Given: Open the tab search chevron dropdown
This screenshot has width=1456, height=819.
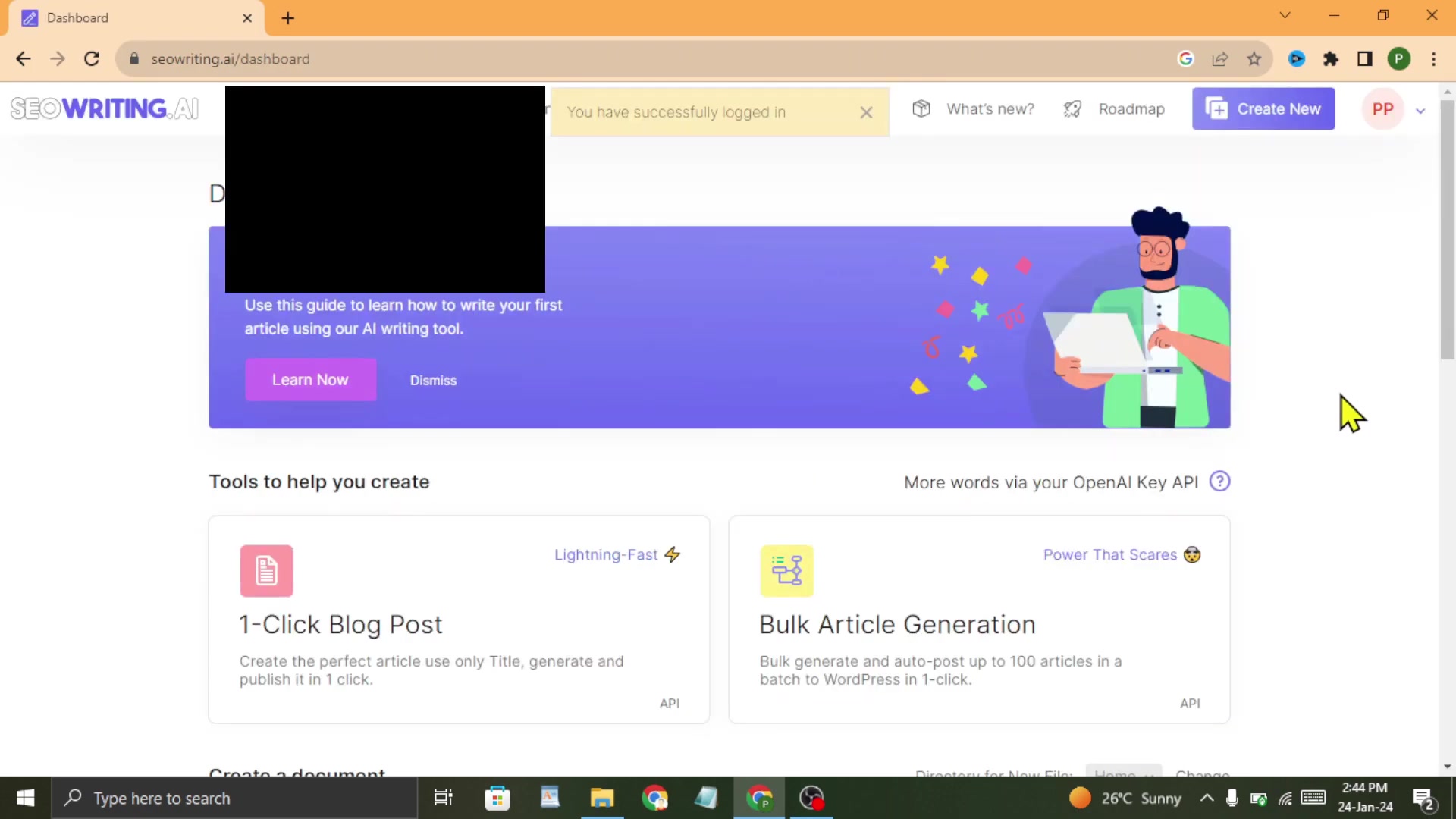Looking at the screenshot, I should 1285,15.
